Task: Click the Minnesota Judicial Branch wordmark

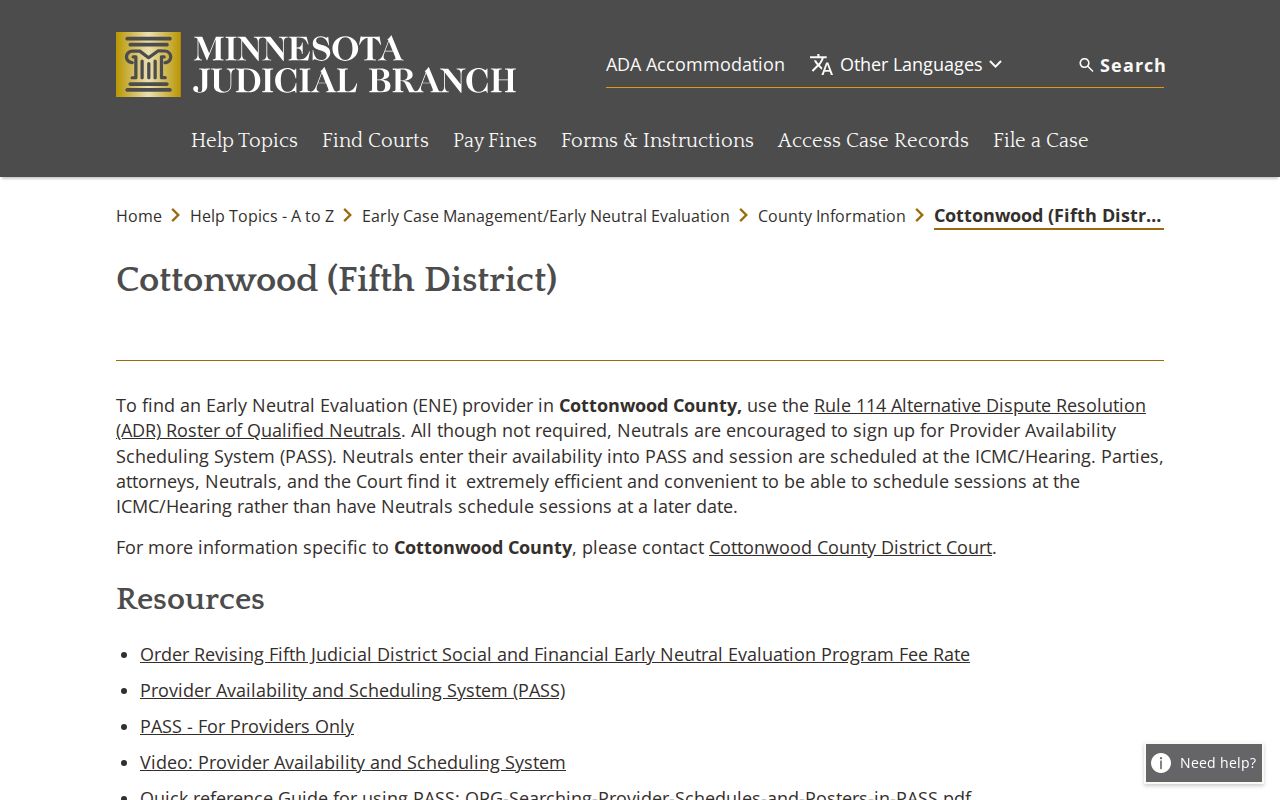Action: 355,65
